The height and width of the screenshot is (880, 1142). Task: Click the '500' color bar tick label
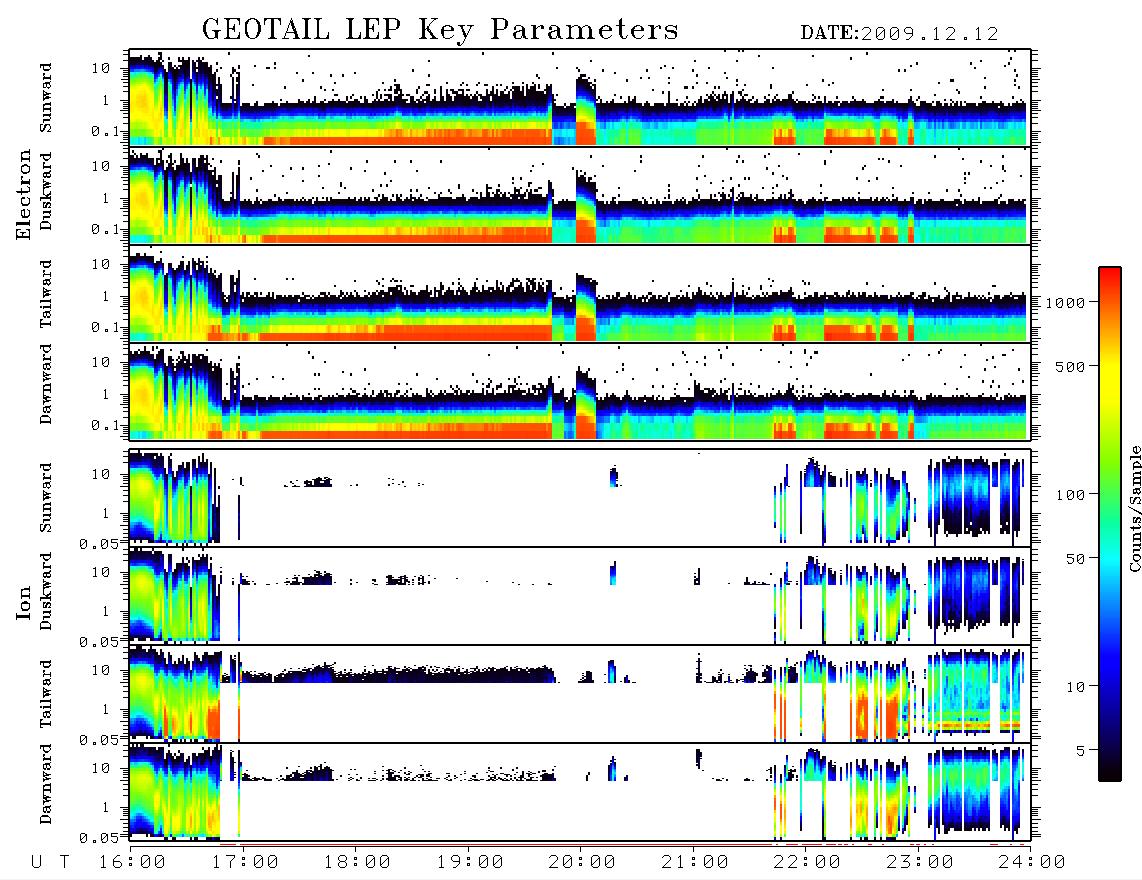1070,366
